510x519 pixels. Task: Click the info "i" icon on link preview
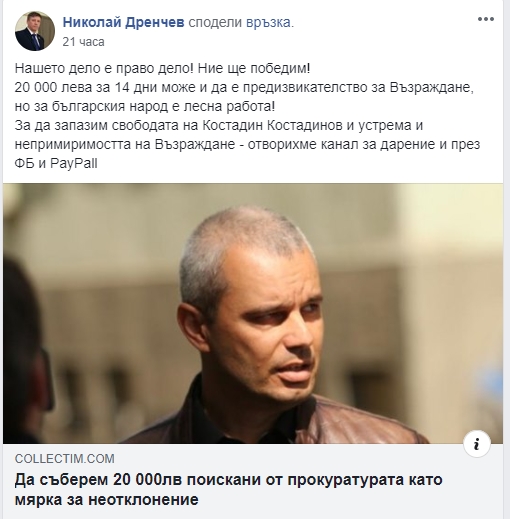click(x=477, y=444)
